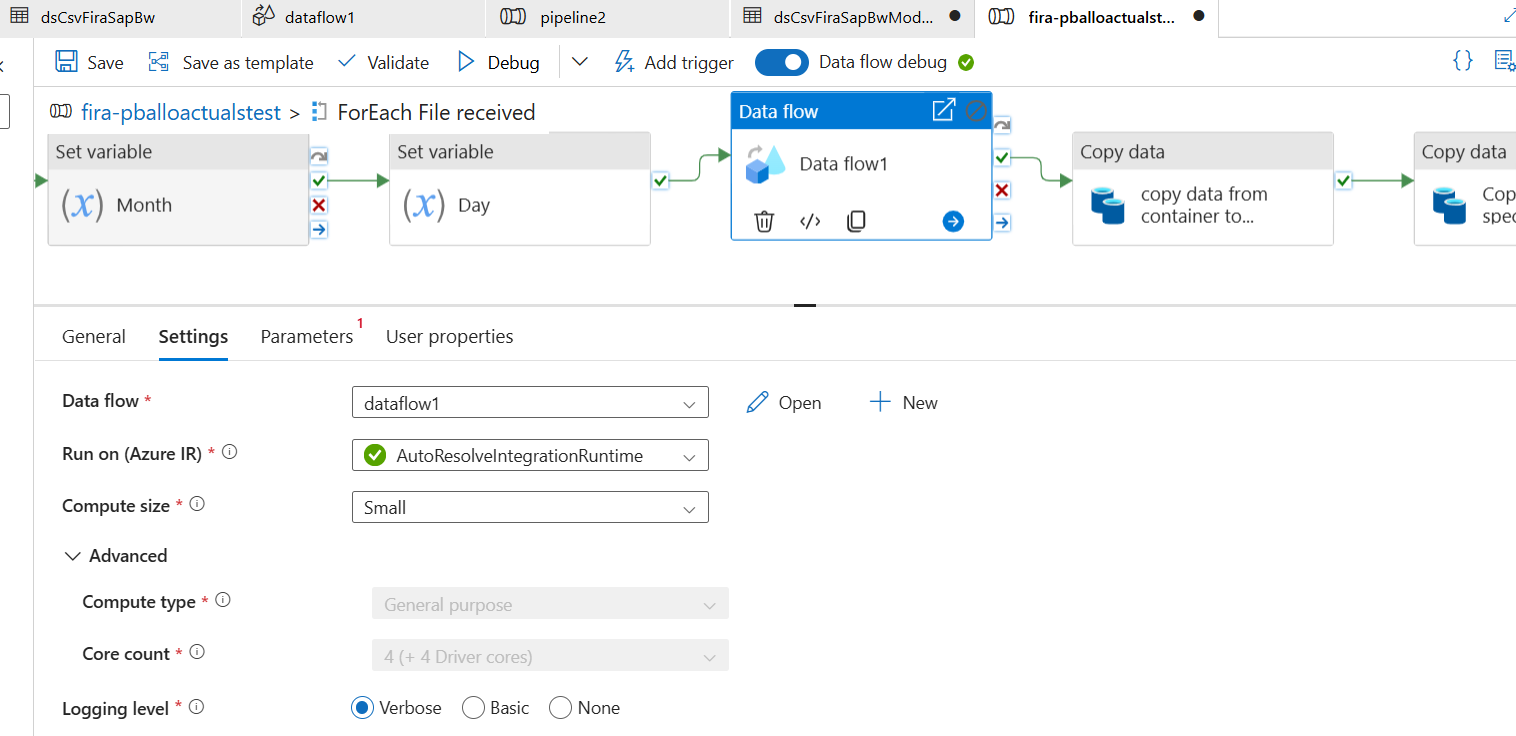Start Debug with the play icon

coord(466,62)
